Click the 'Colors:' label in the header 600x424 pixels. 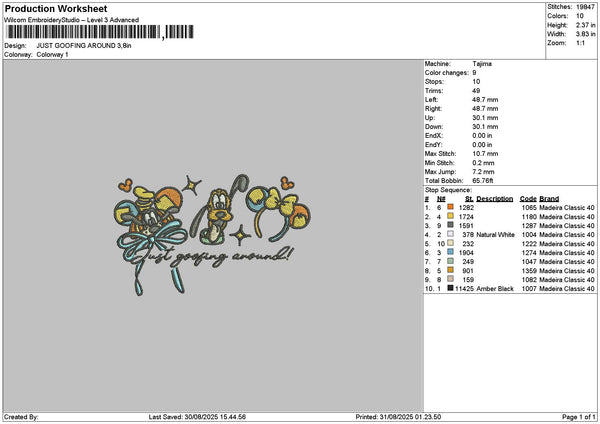558,16
